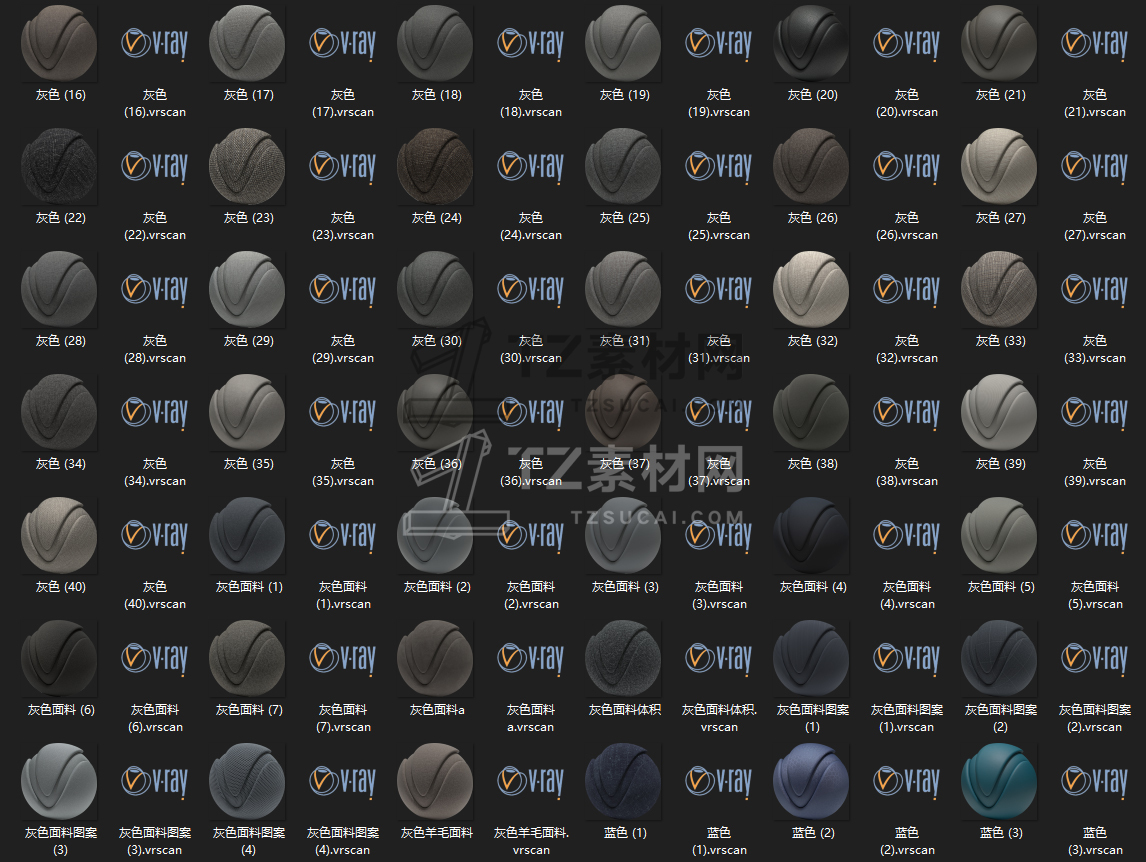Click the 灰色 (29).vrscan V-Ray icon
Screen dimensions: 1146x862
[342, 289]
